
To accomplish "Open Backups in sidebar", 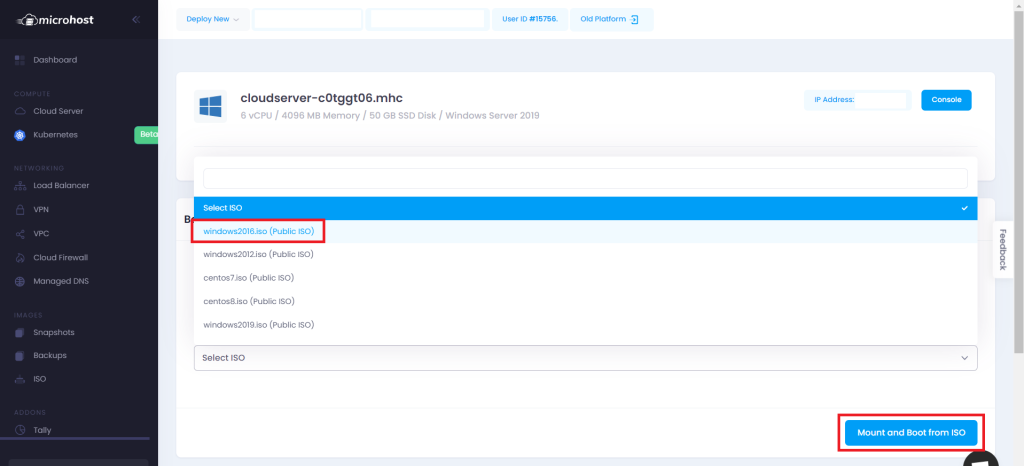I will click(x=50, y=356).
